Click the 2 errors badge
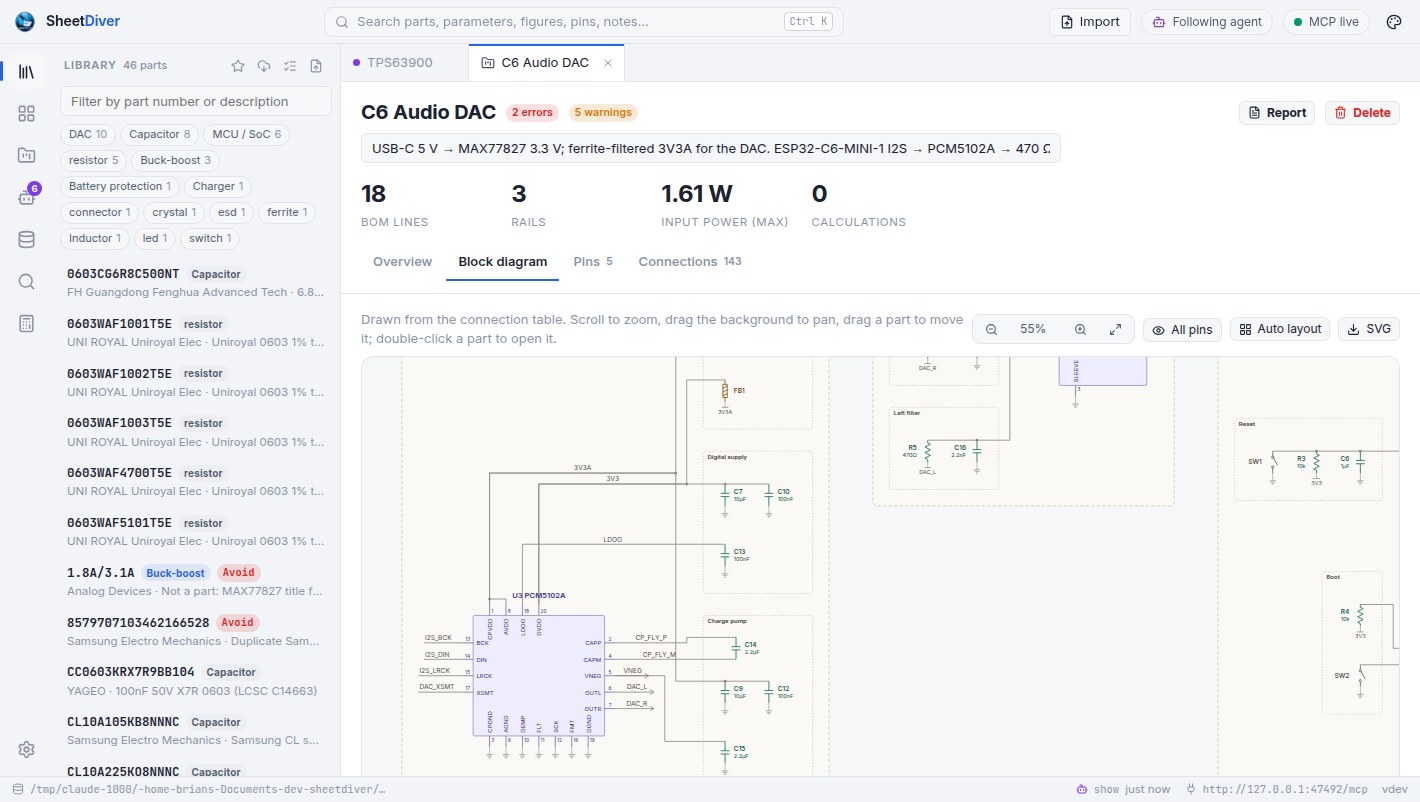Screen dimensions: 1420x802 coord(532,113)
